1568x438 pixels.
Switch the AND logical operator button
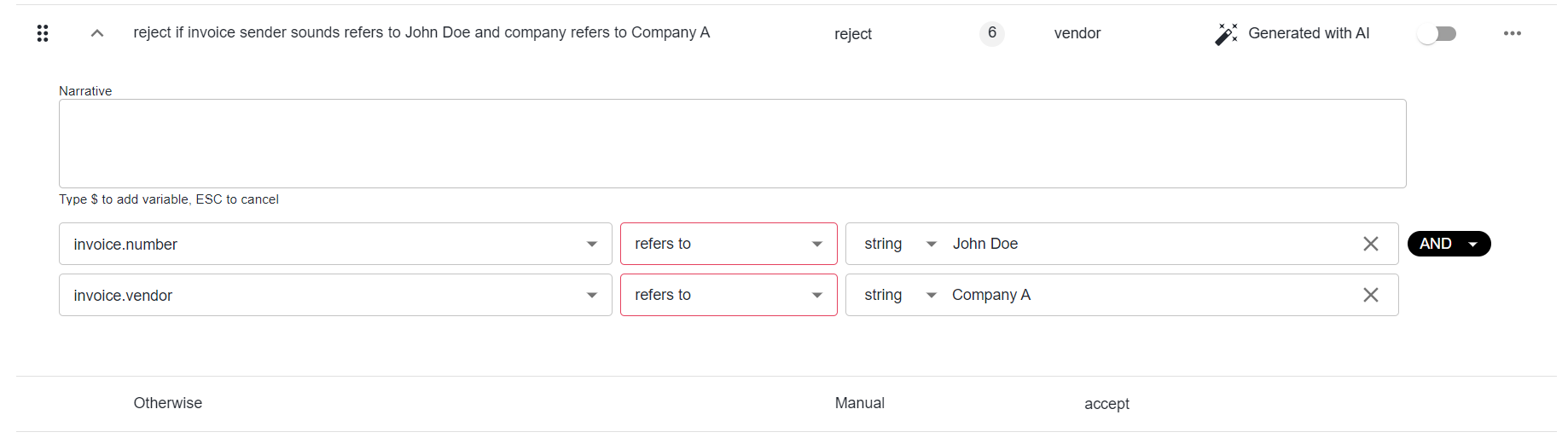click(x=1449, y=244)
